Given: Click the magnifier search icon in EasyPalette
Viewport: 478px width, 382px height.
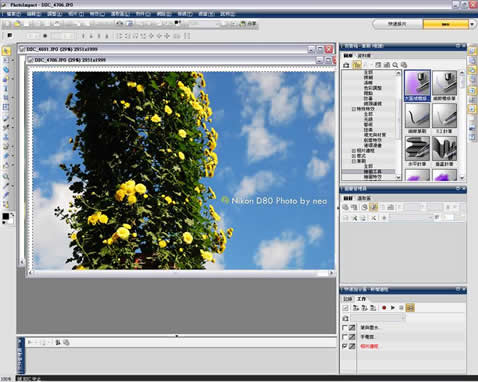Looking at the screenshot, I should (395, 65).
